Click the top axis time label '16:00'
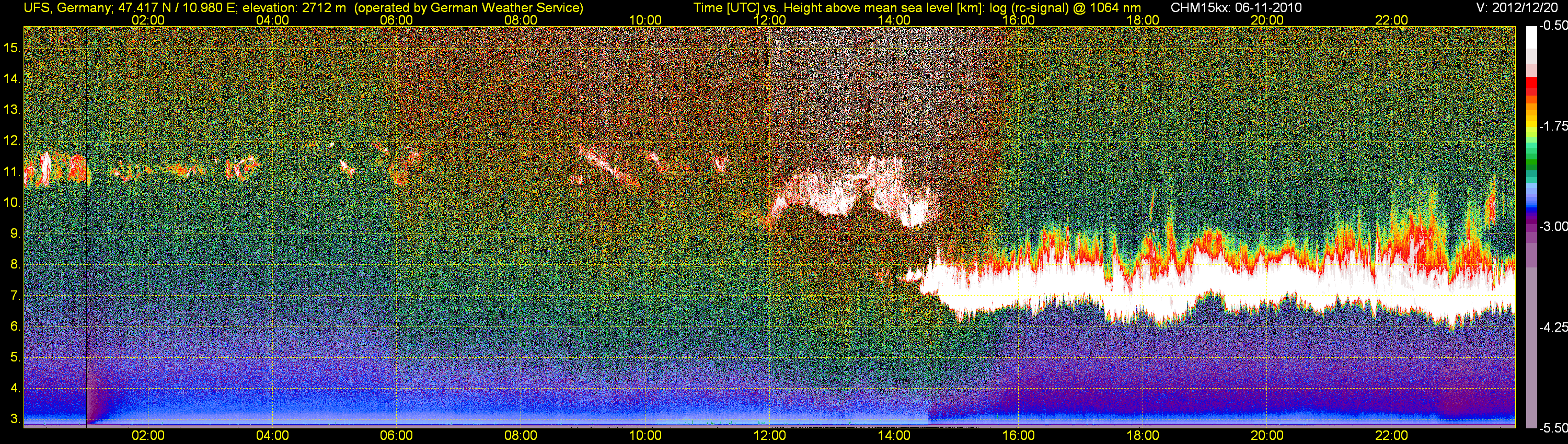The image size is (1568, 444). click(1018, 20)
